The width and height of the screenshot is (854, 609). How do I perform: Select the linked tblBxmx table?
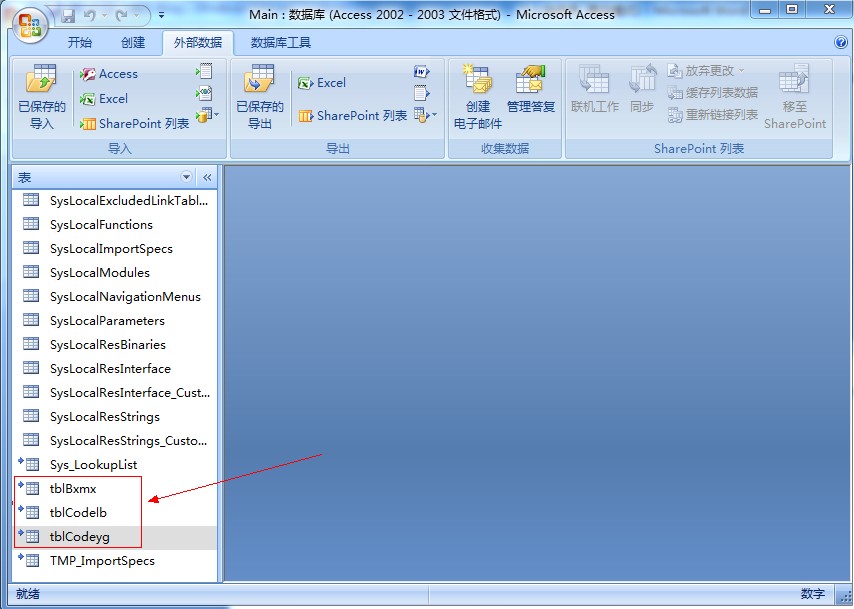[115, 488]
